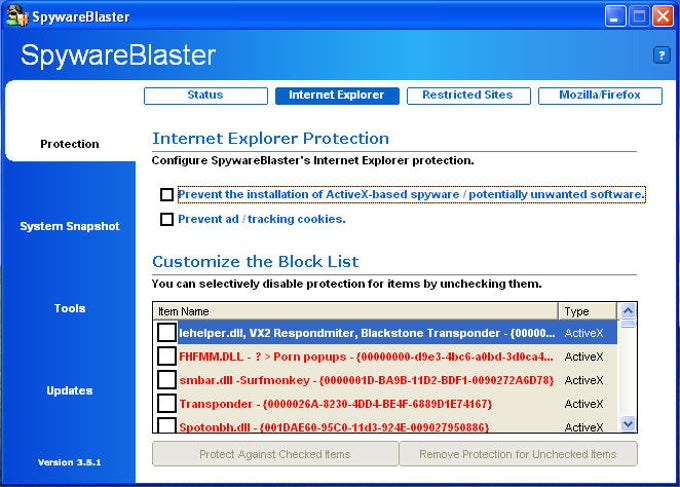Check the lehelper.dll VX2 Respondmiter item

pos(167,333)
